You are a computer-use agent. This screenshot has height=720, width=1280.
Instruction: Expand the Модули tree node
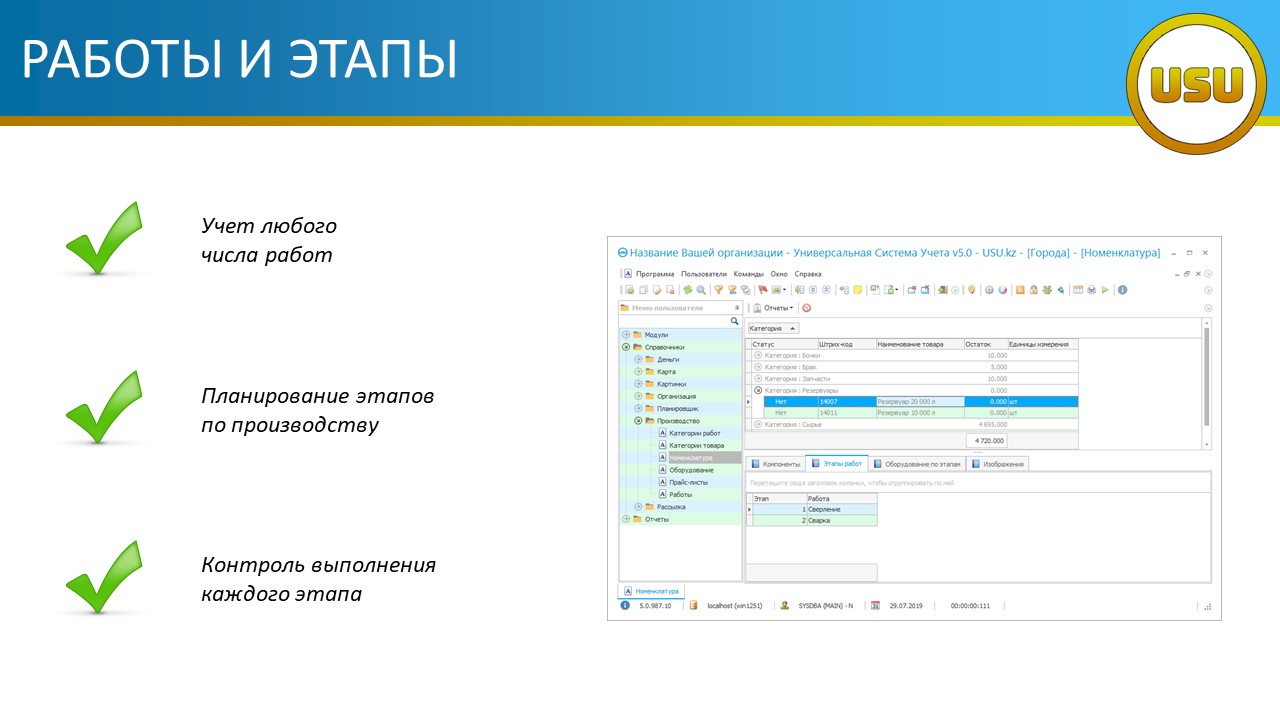626,335
